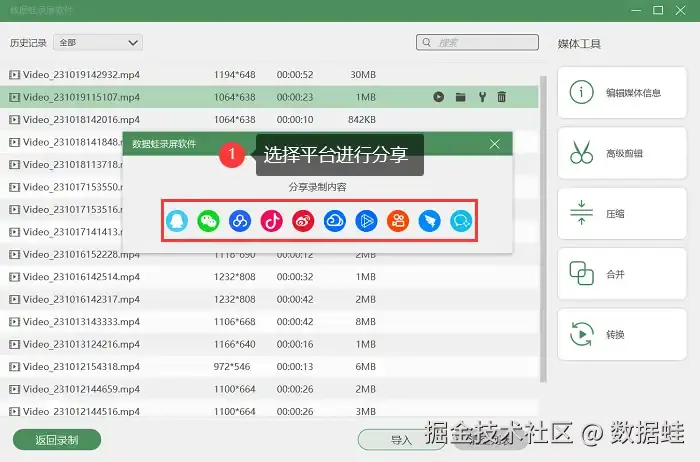This screenshot has height=462, width=700.
Task: Click the 1194*648 resolution cell
Action: click(235, 75)
